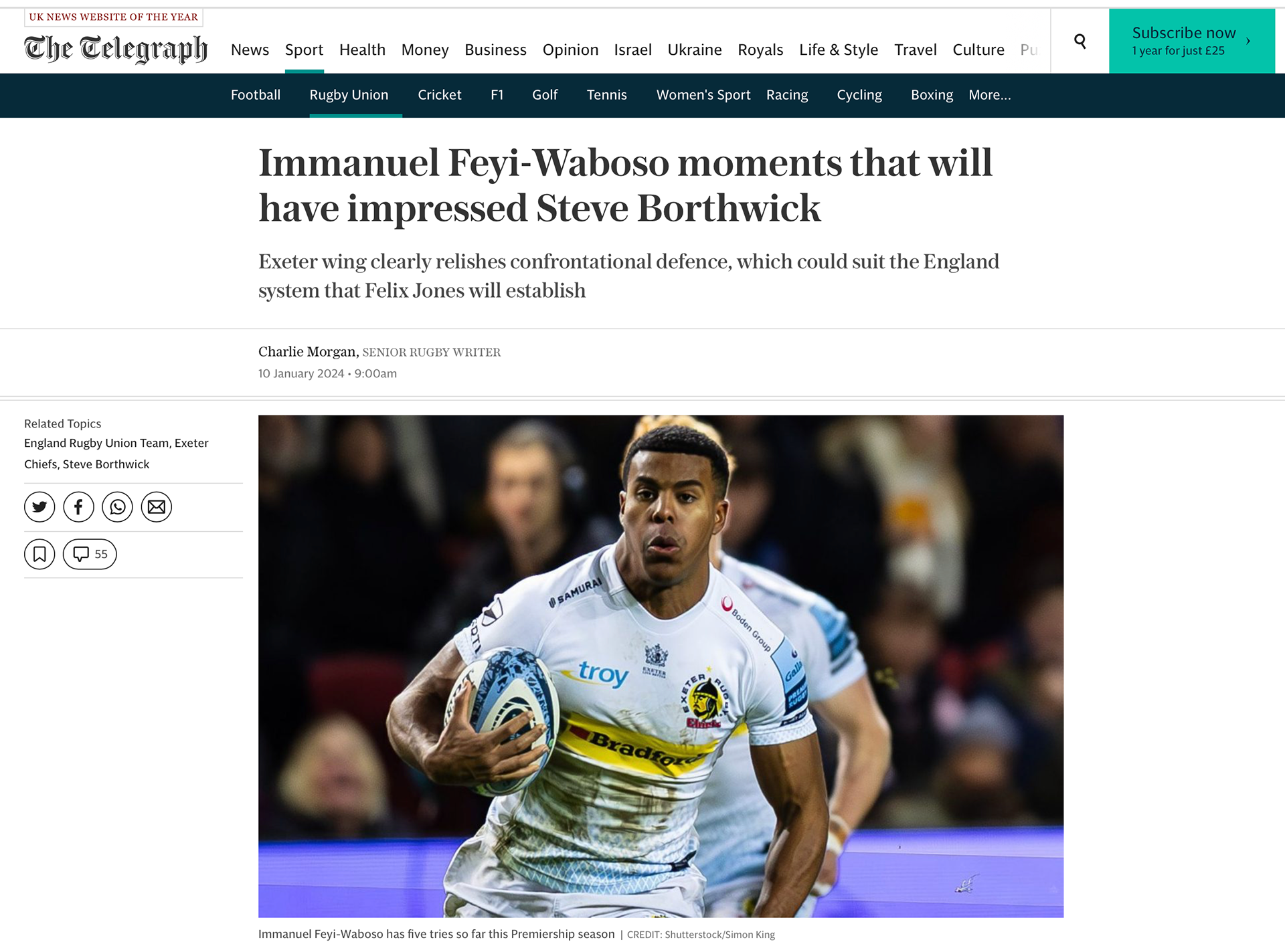Share article via Twitter icon
This screenshot has height=952, width=1285.
(39, 507)
